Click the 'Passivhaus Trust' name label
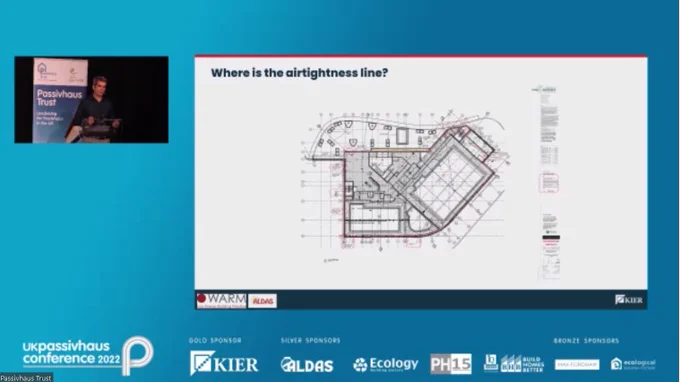The image size is (680, 382). click(26, 378)
